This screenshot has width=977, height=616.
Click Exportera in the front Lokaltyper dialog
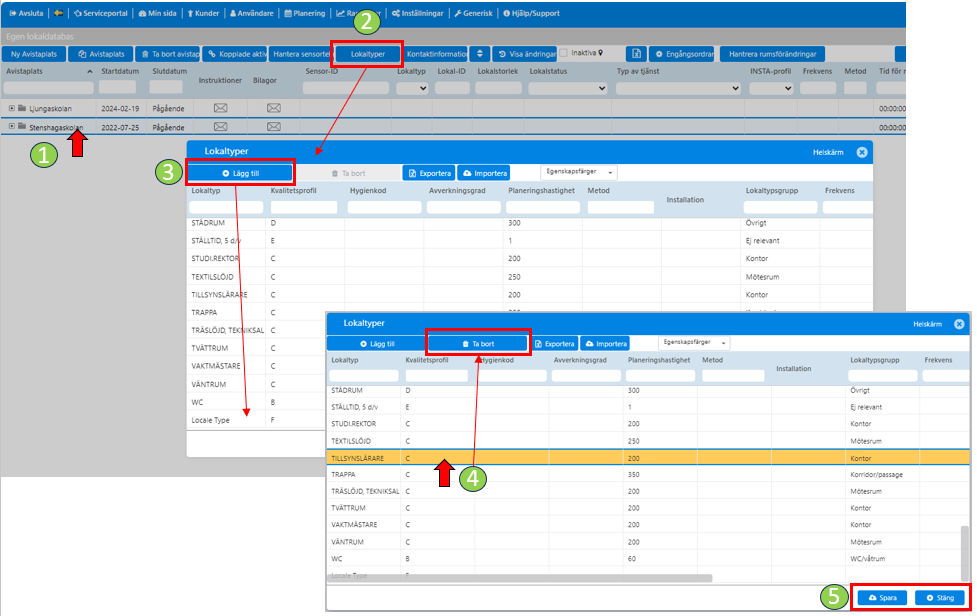(x=553, y=343)
